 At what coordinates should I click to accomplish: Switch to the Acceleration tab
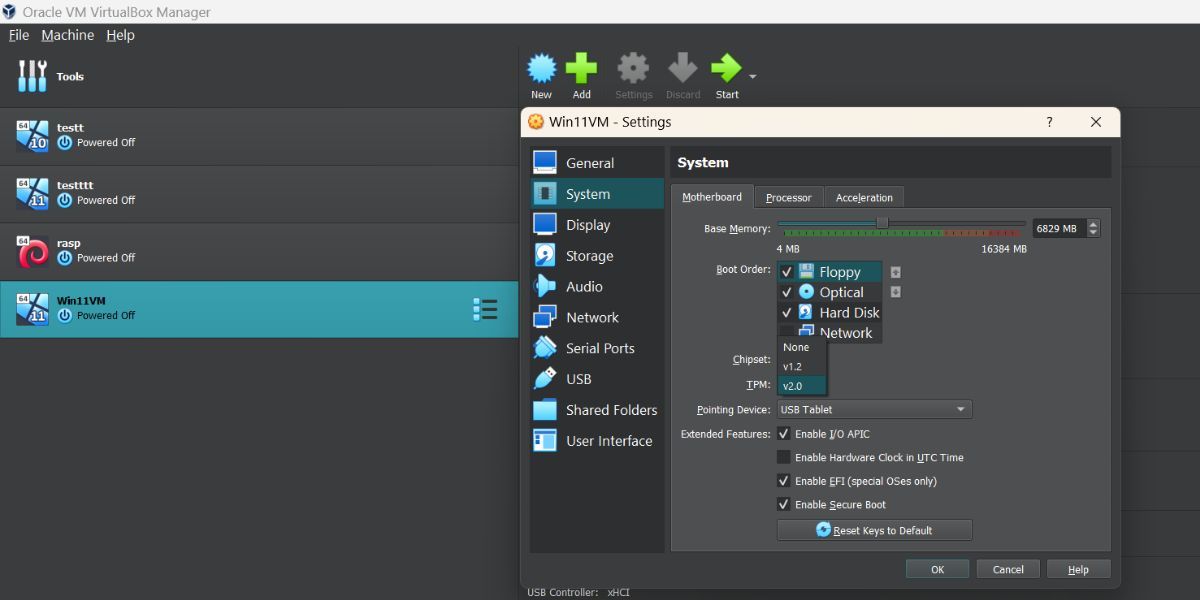pyautogui.click(x=864, y=197)
